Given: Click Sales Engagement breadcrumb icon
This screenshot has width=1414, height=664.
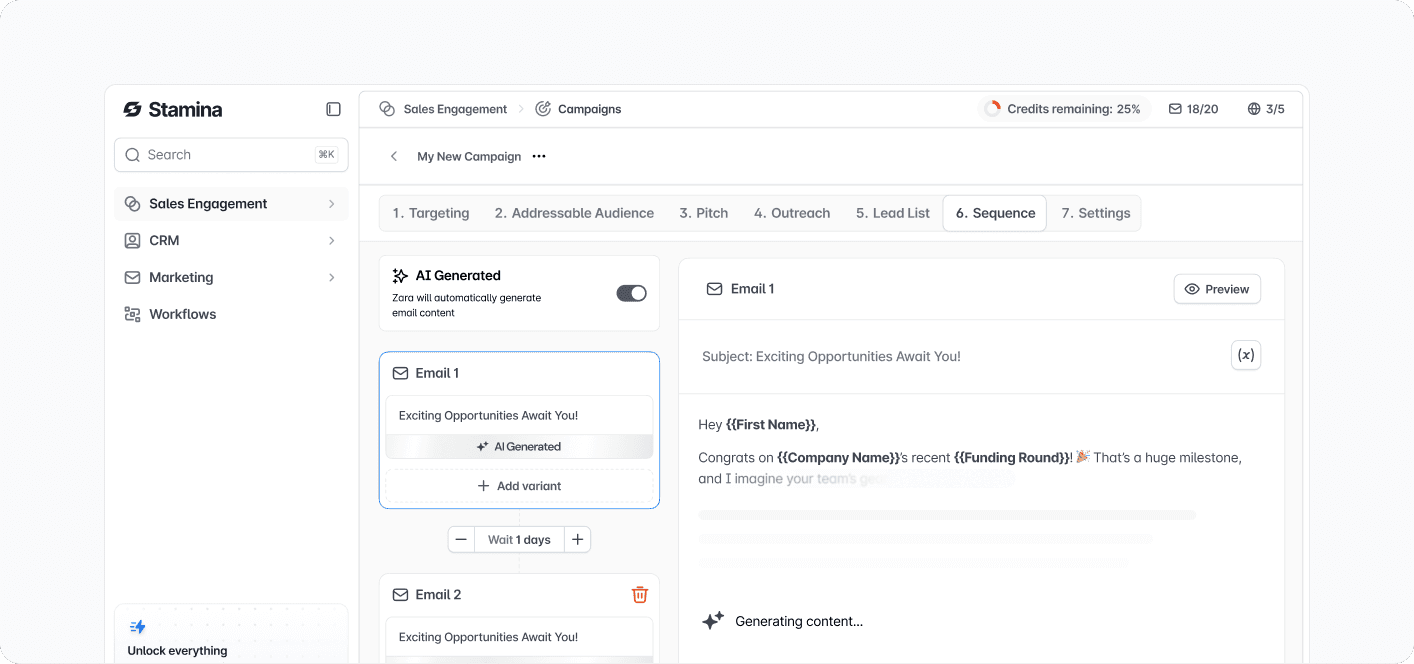Looking at the screenshot, I should point(387,109).
